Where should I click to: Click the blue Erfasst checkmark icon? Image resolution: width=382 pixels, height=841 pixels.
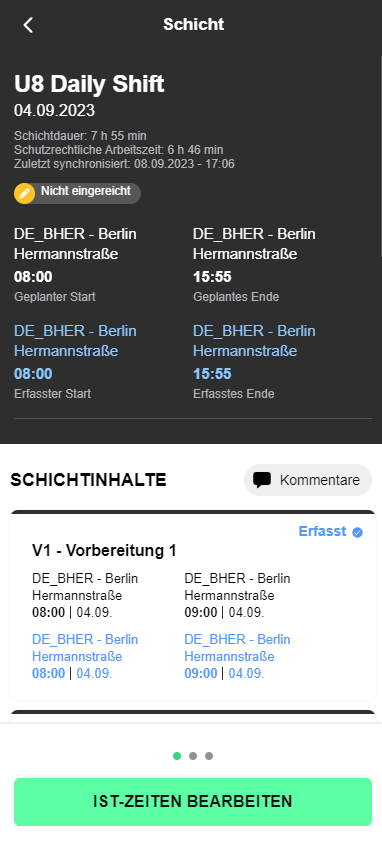pos(357,532)
